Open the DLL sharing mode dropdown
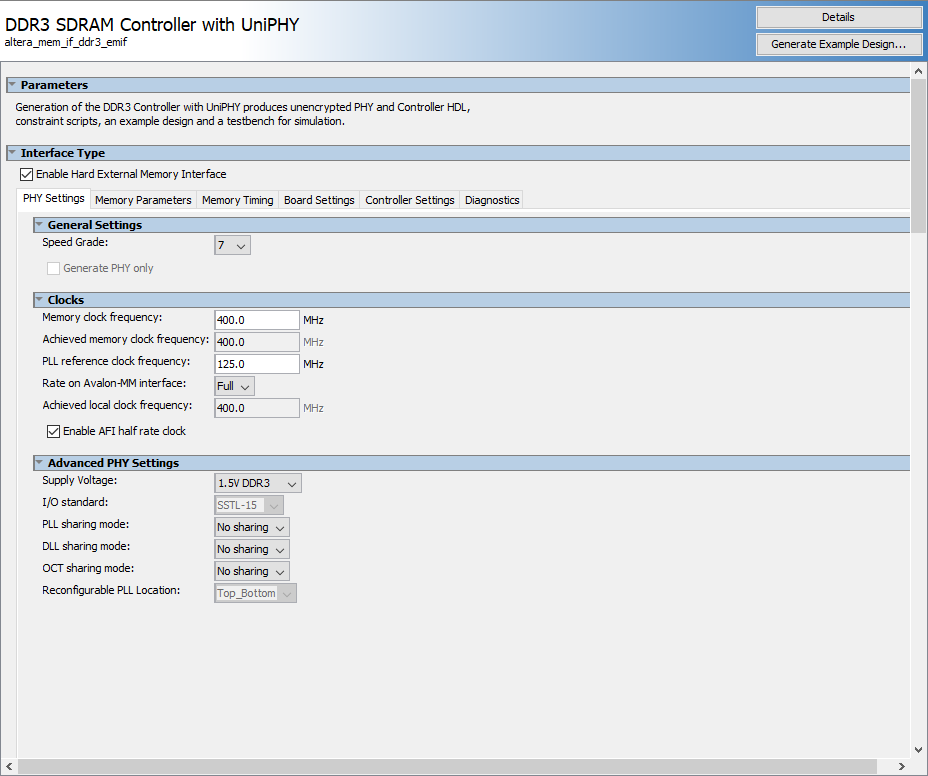The width and height of the screenshot is (928, 776). (252, 549)
